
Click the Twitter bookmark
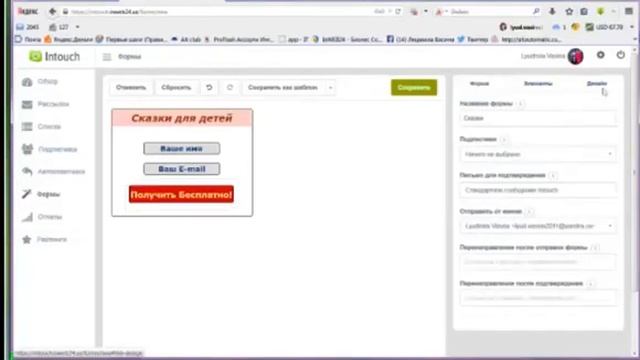point(473,39)
